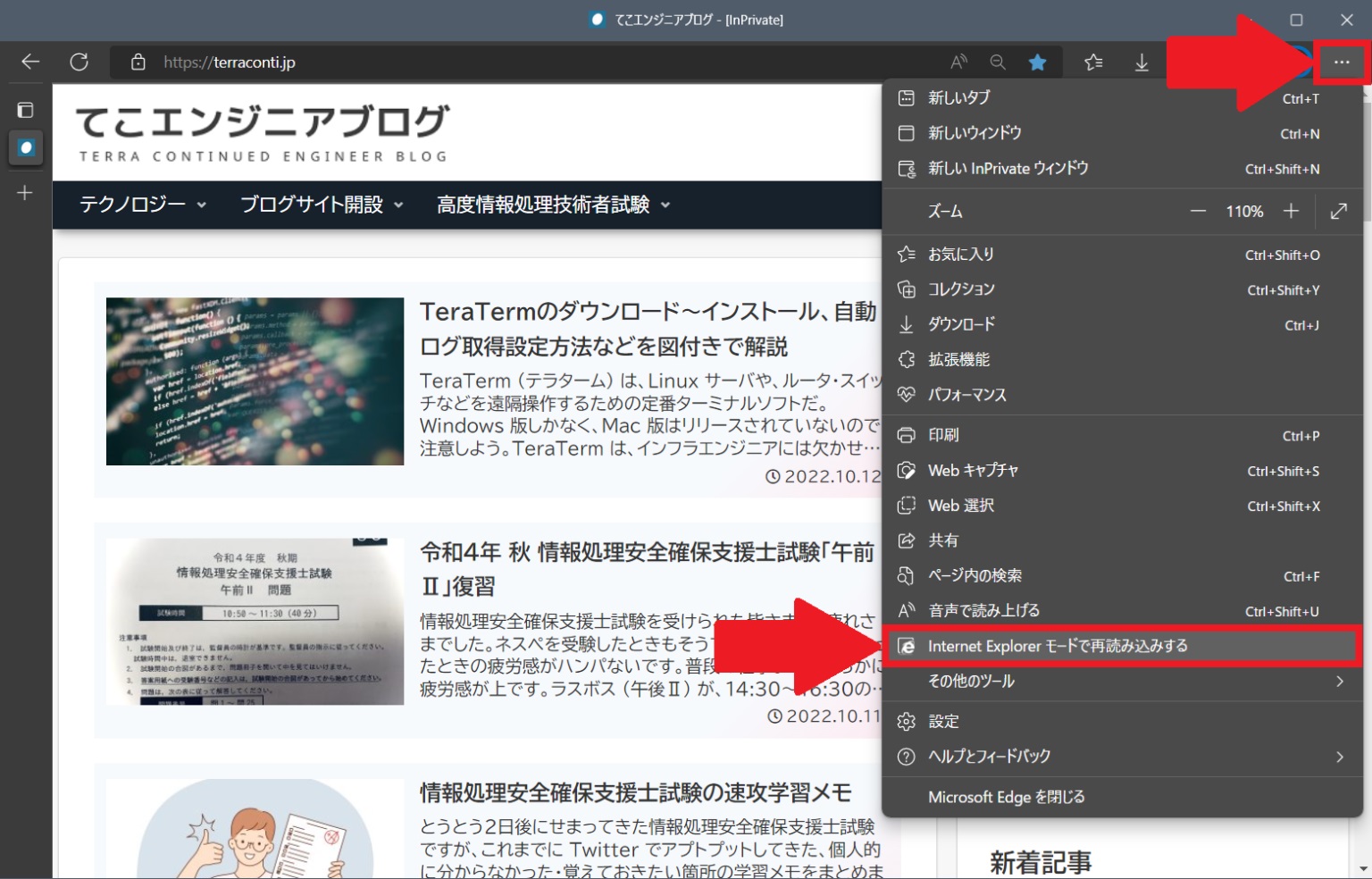Open site information via the lock icon
Image resolution: width=1372 pixels, height=879 pixels.
point(137,62)
